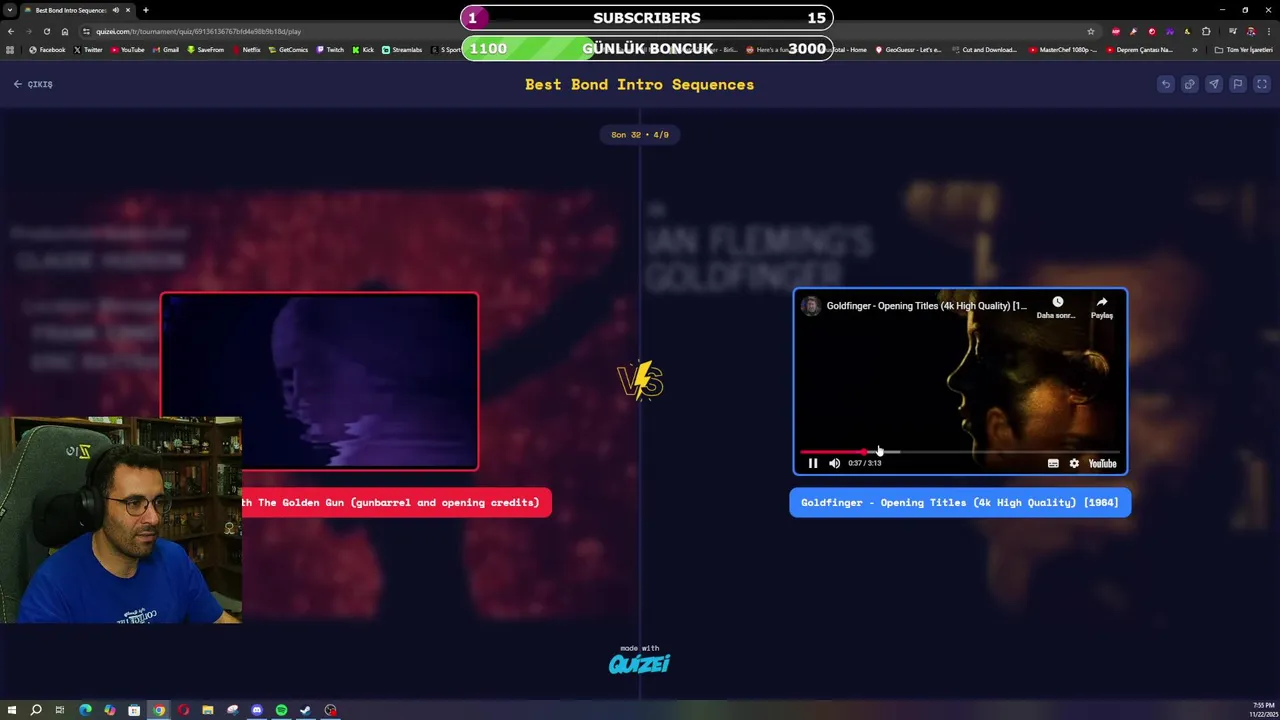Open the YouTube bookmark
The height and width of the screenshot is (720, 1280).
tap(127, 49)
